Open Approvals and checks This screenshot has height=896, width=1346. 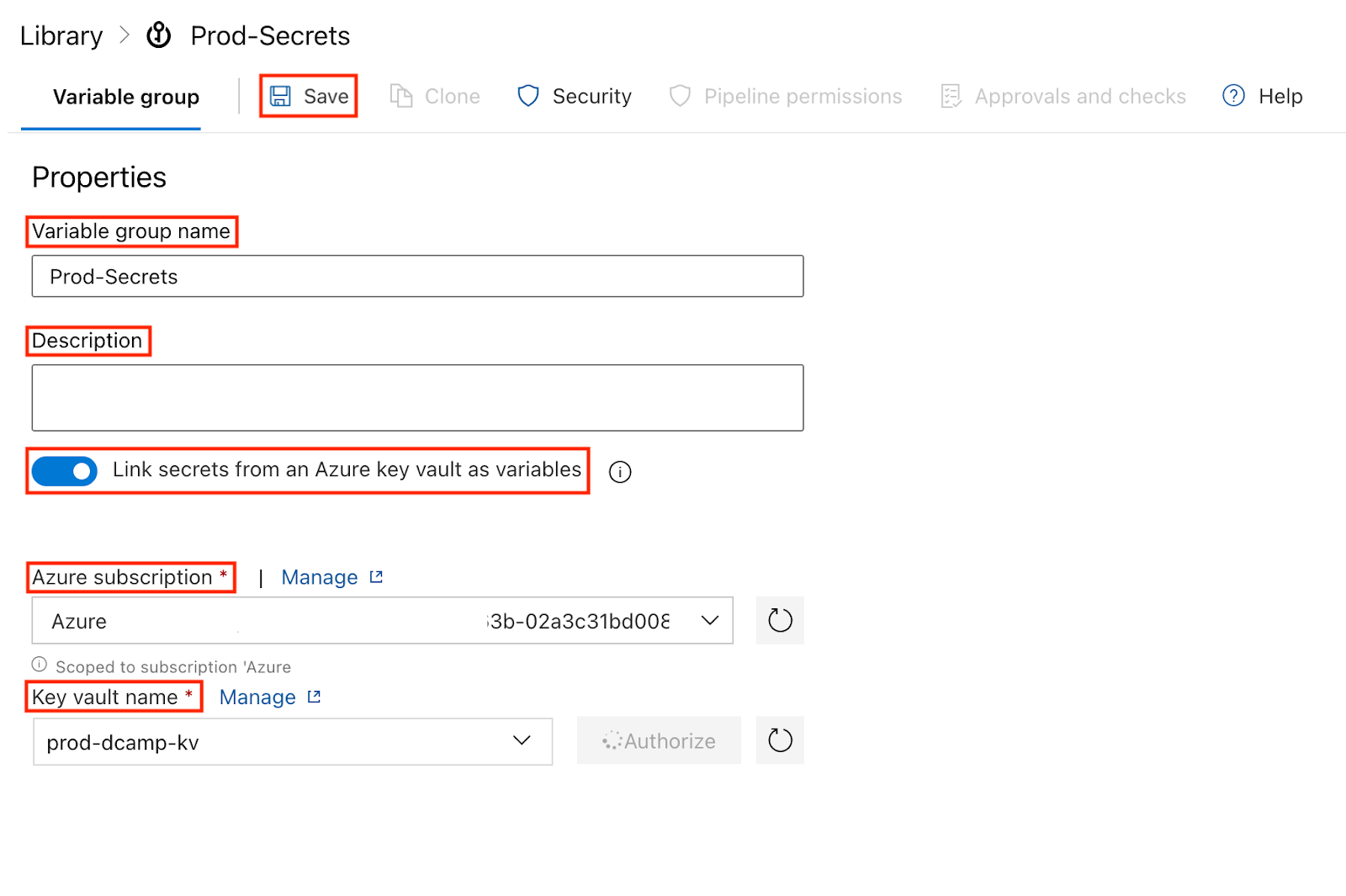click(x=1062, y=96)
